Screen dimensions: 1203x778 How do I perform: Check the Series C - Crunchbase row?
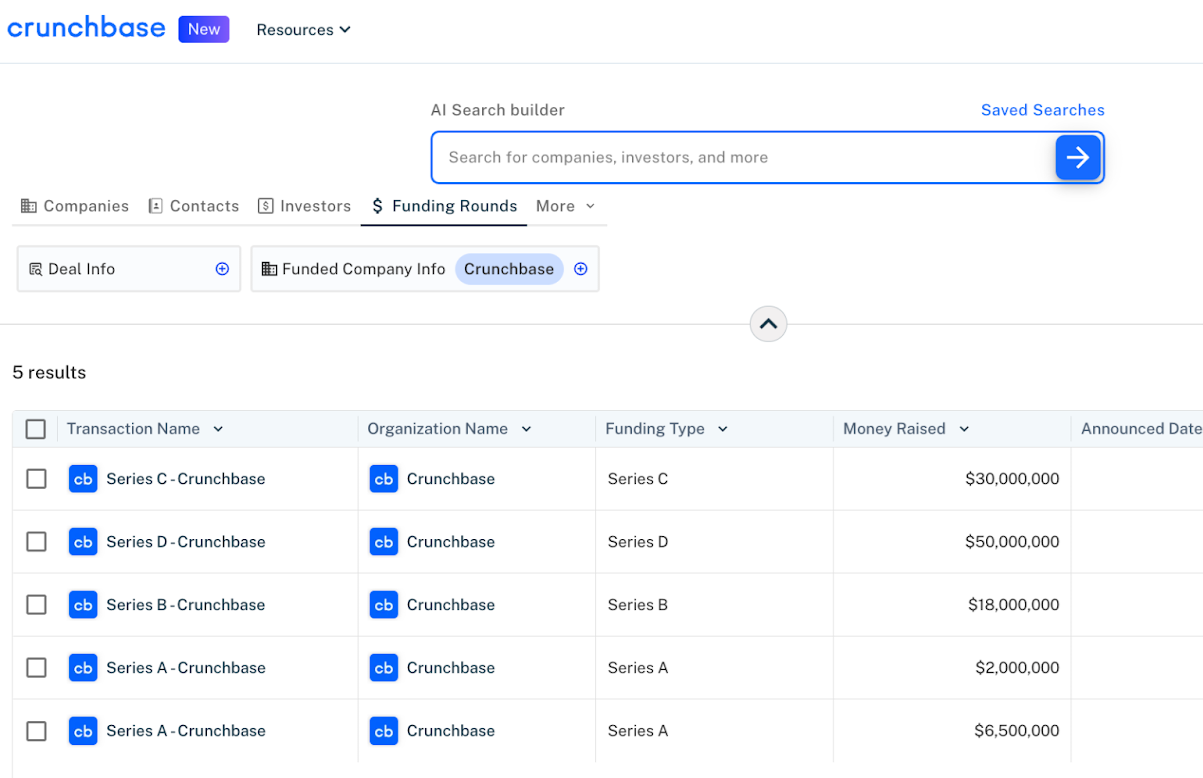click(36, 479)
